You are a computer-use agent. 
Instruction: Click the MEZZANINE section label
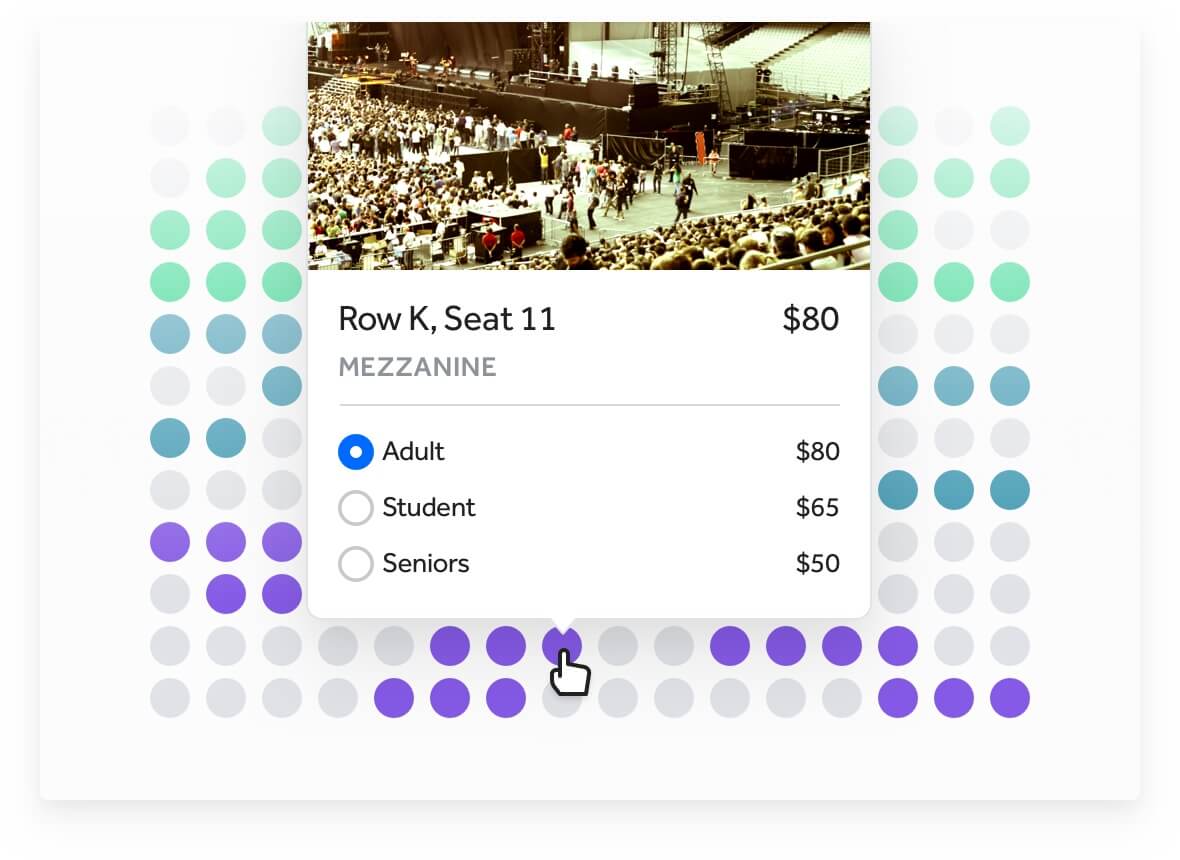pos(416,367)
